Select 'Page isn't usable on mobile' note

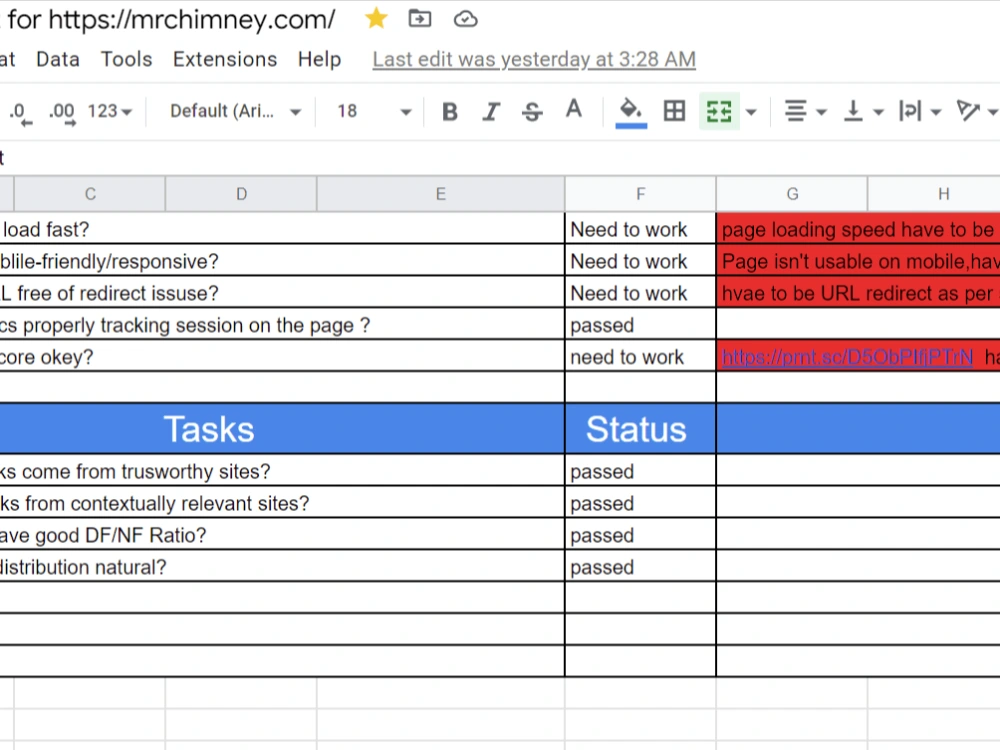tap(858, 260)
